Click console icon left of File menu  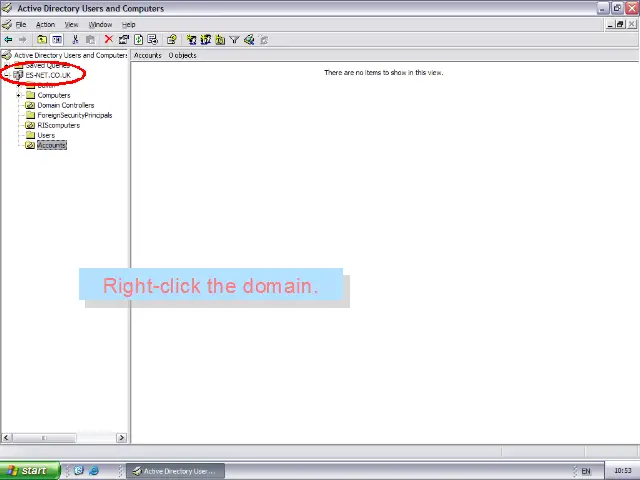coord(7,24)
